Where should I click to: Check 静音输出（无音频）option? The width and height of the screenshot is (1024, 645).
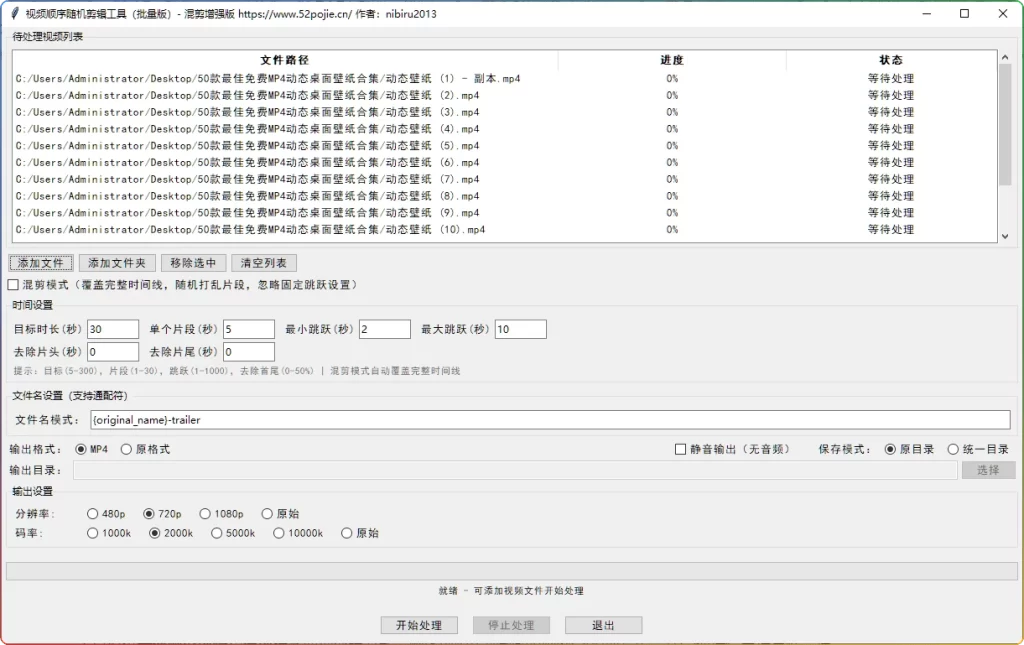point(680,448)
